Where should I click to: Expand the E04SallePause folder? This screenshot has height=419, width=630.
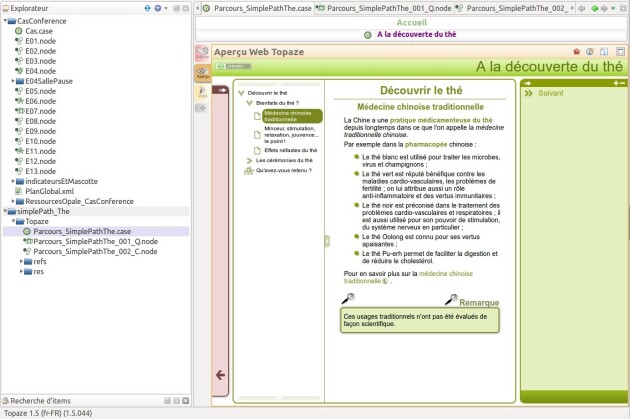pos(13,81)
